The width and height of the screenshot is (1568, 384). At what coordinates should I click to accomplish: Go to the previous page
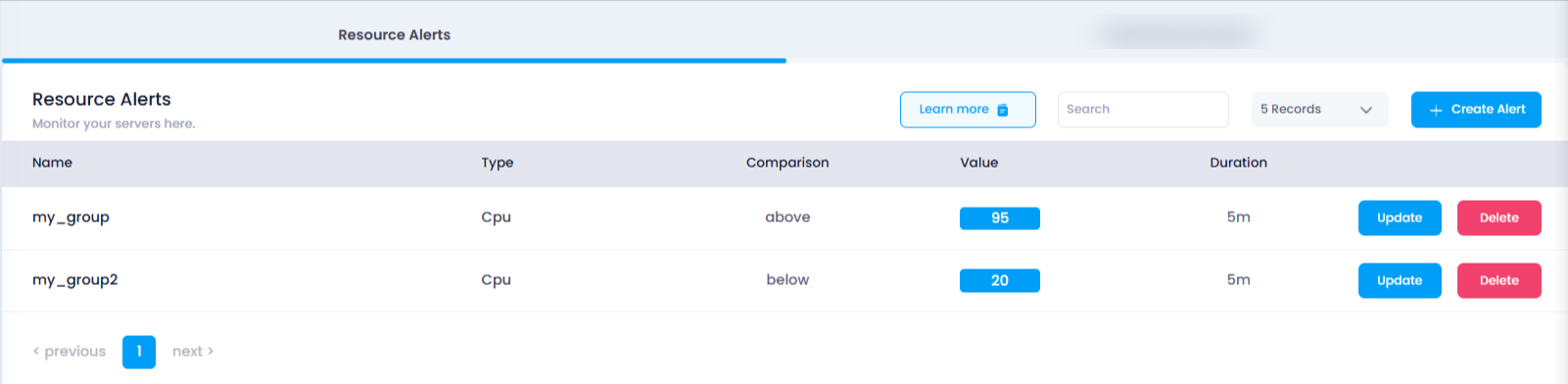click(70, 352)
